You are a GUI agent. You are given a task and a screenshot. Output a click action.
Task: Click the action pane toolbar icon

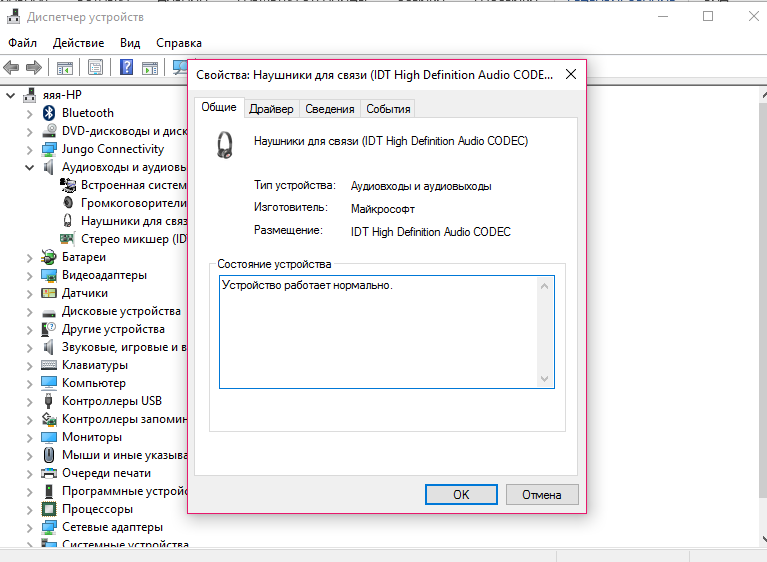click(150, 67)
